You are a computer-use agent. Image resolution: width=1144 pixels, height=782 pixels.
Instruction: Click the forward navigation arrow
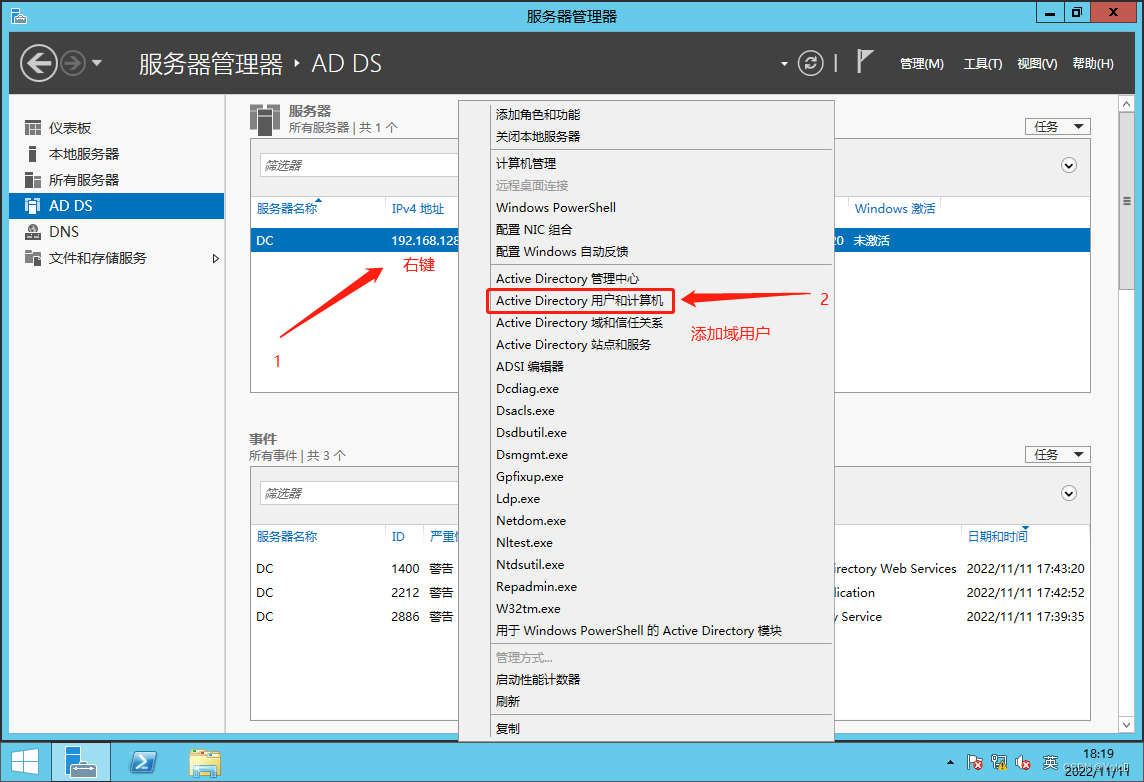pyautogui.click(x=73, y=63)
